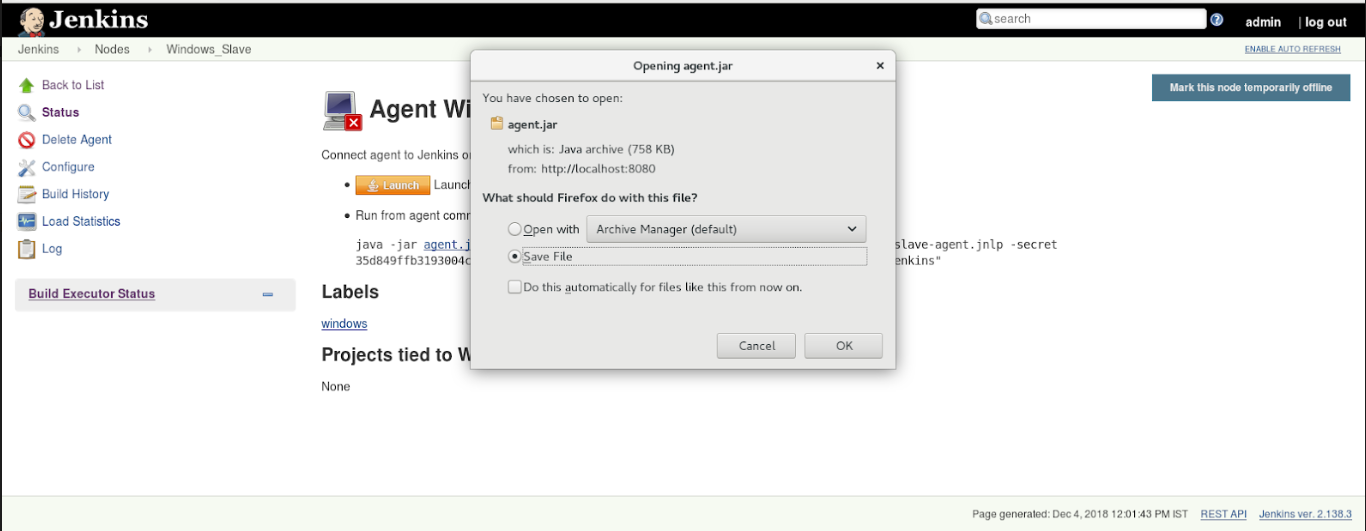Click the Jenkins header title text
This screenshot has height=531, width=1366.
point(98,19)
